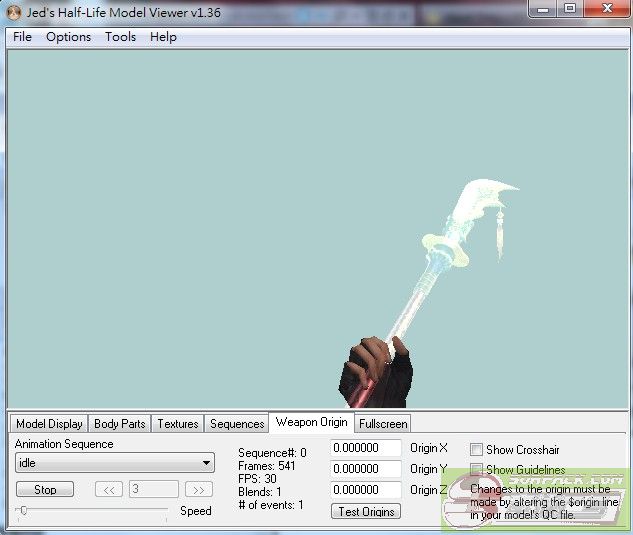Viewport: 633px width, 535px height.
Task: Click the Origin X input field
Action: pos(366,448)
